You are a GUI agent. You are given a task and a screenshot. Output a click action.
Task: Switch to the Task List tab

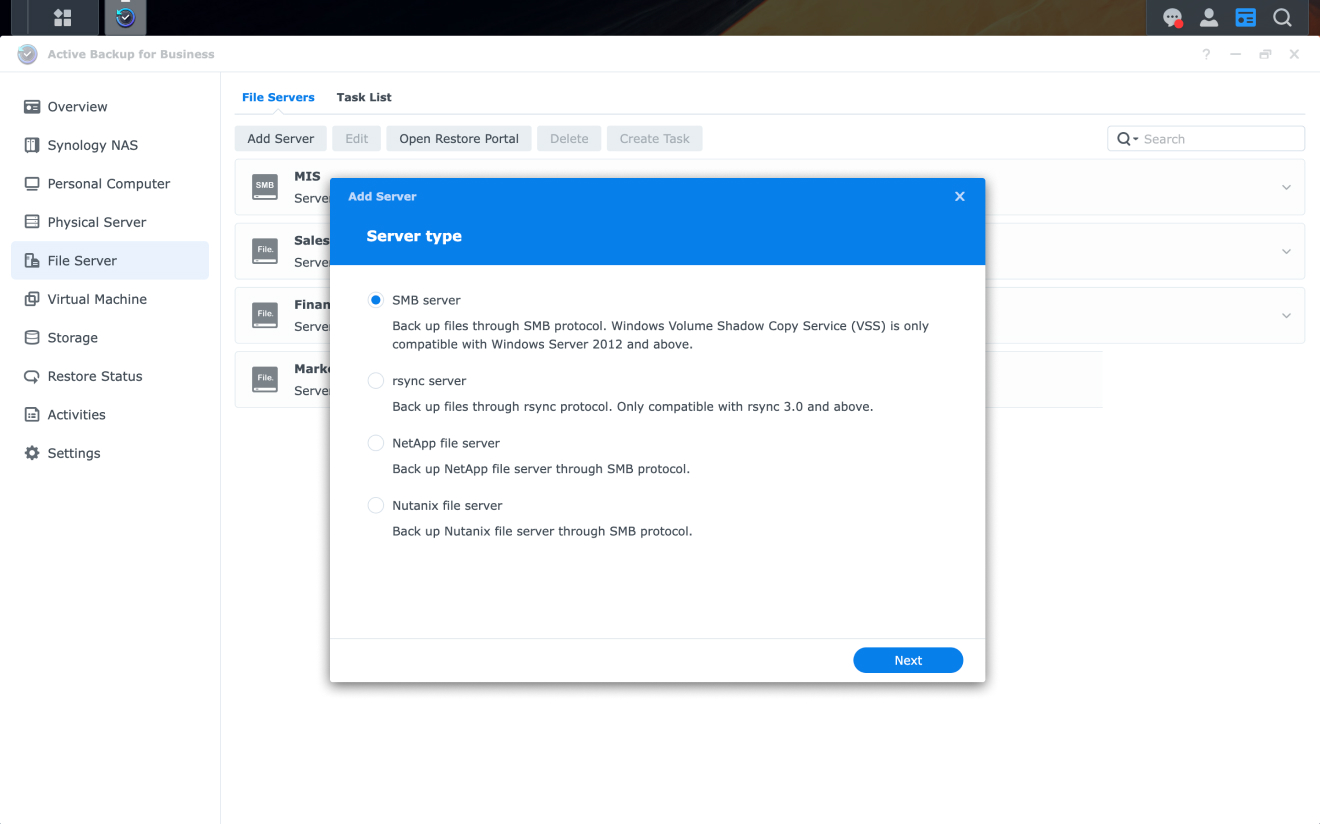click(364, 97)
